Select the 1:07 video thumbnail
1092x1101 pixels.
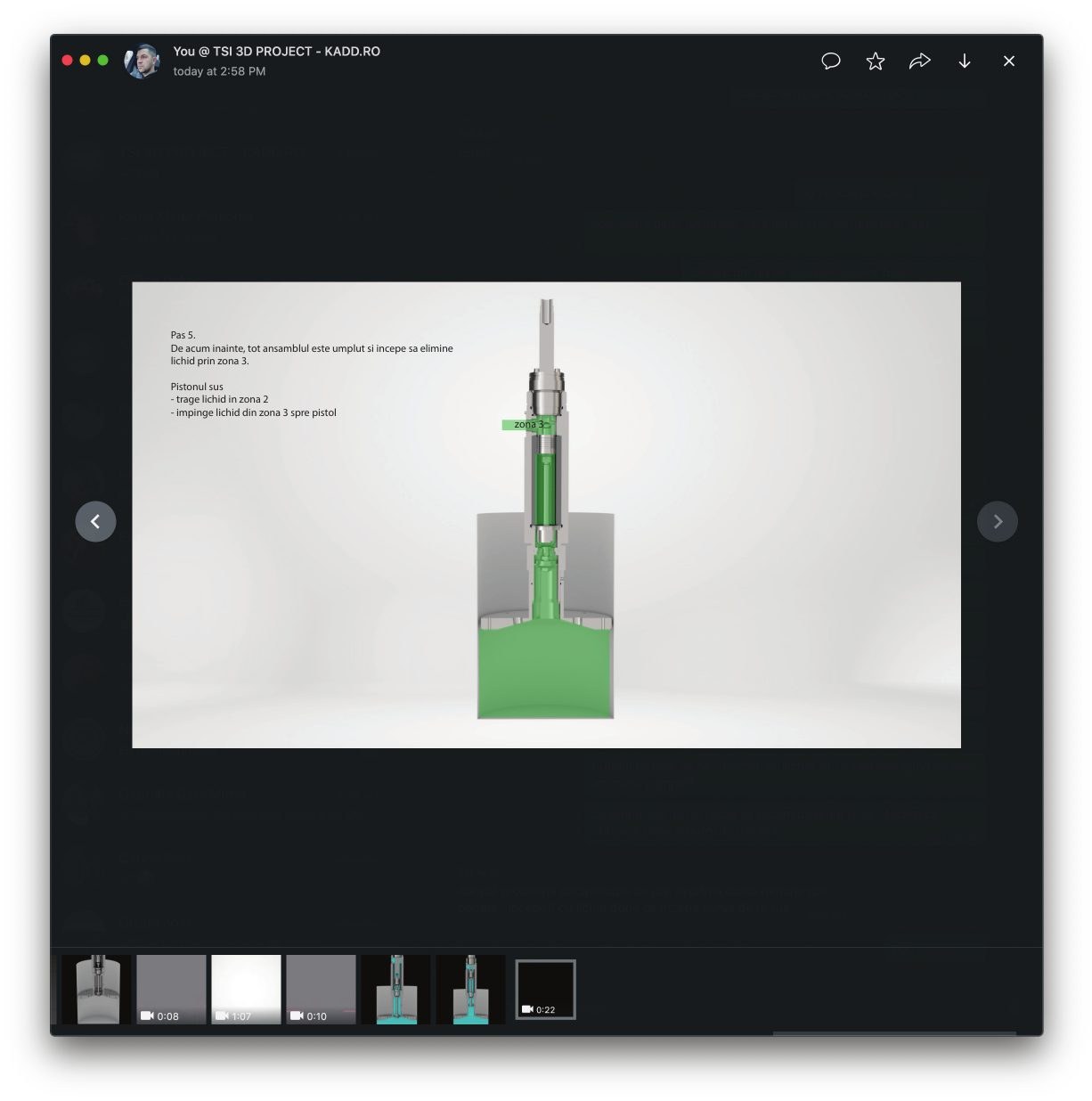246,990
